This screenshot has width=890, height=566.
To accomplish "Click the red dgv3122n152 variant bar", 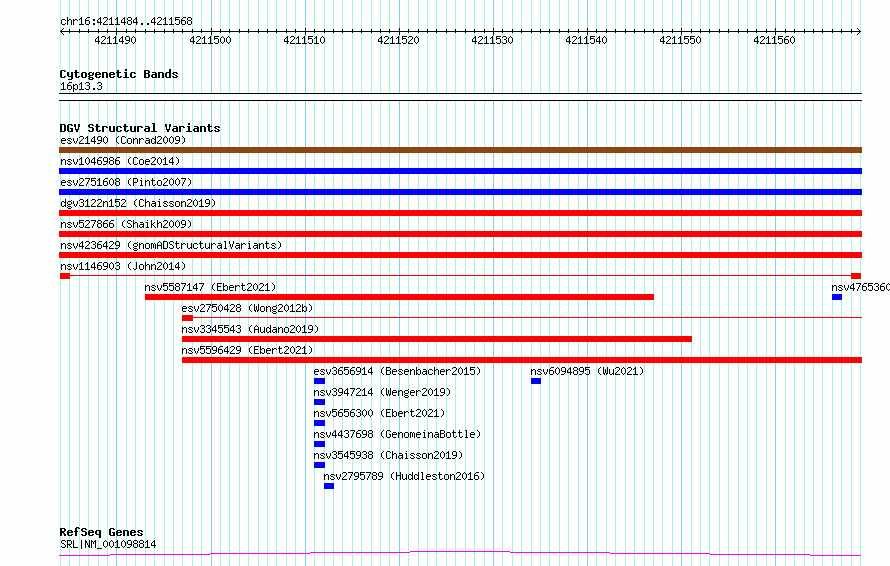I will 460,213.
